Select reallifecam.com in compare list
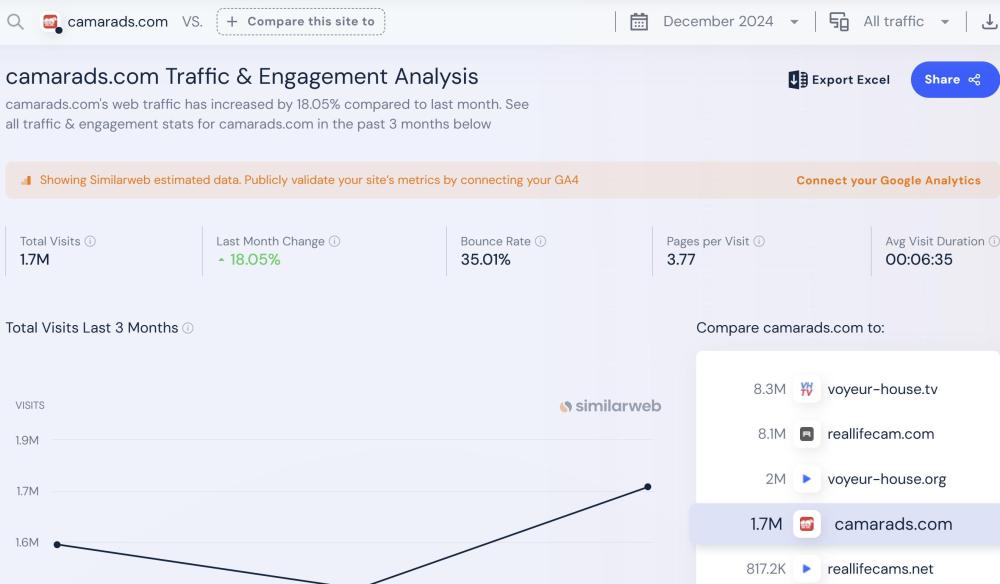Screen dimensions: 1000x584 click(880, 434)
